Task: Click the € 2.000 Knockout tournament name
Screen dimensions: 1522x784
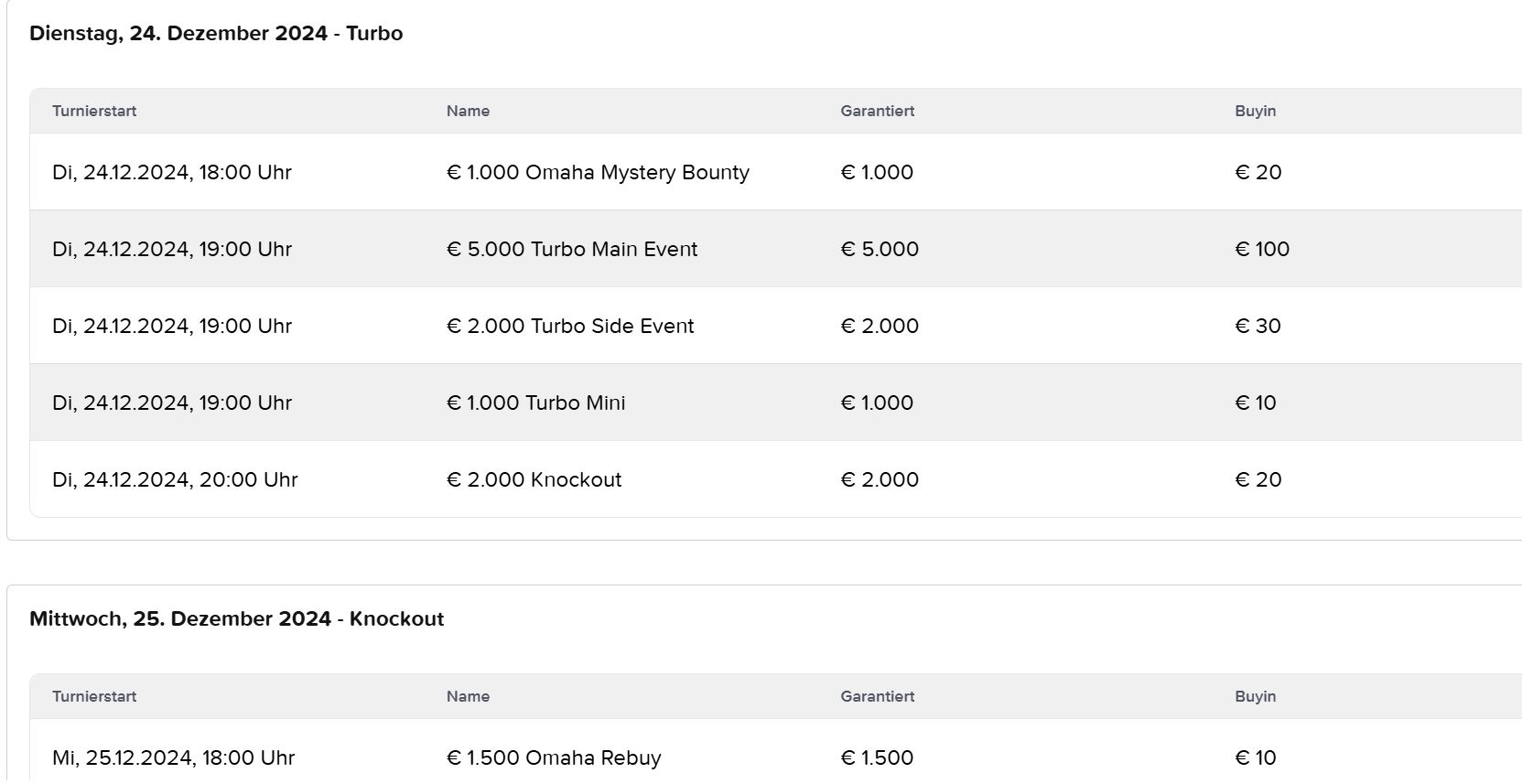Action: 534,479
